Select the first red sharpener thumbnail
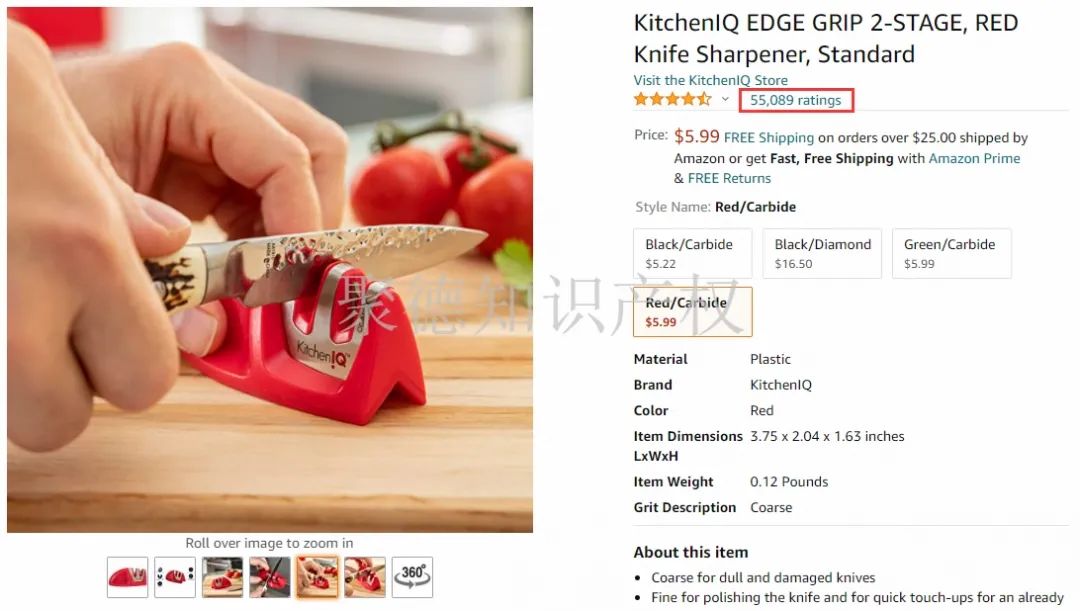 point(127,577)
